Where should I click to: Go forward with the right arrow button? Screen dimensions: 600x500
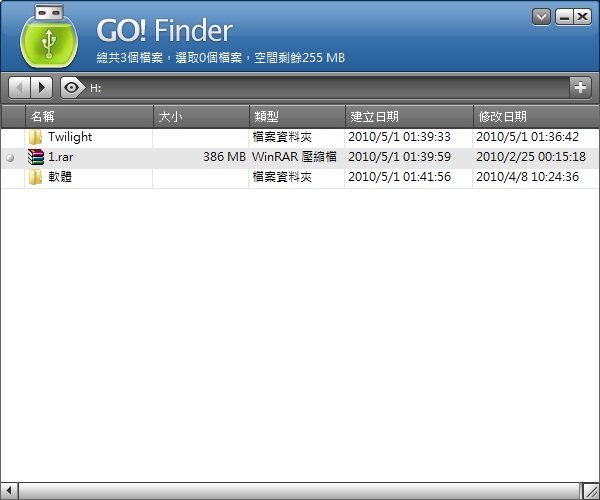click(x=41, y=88)
